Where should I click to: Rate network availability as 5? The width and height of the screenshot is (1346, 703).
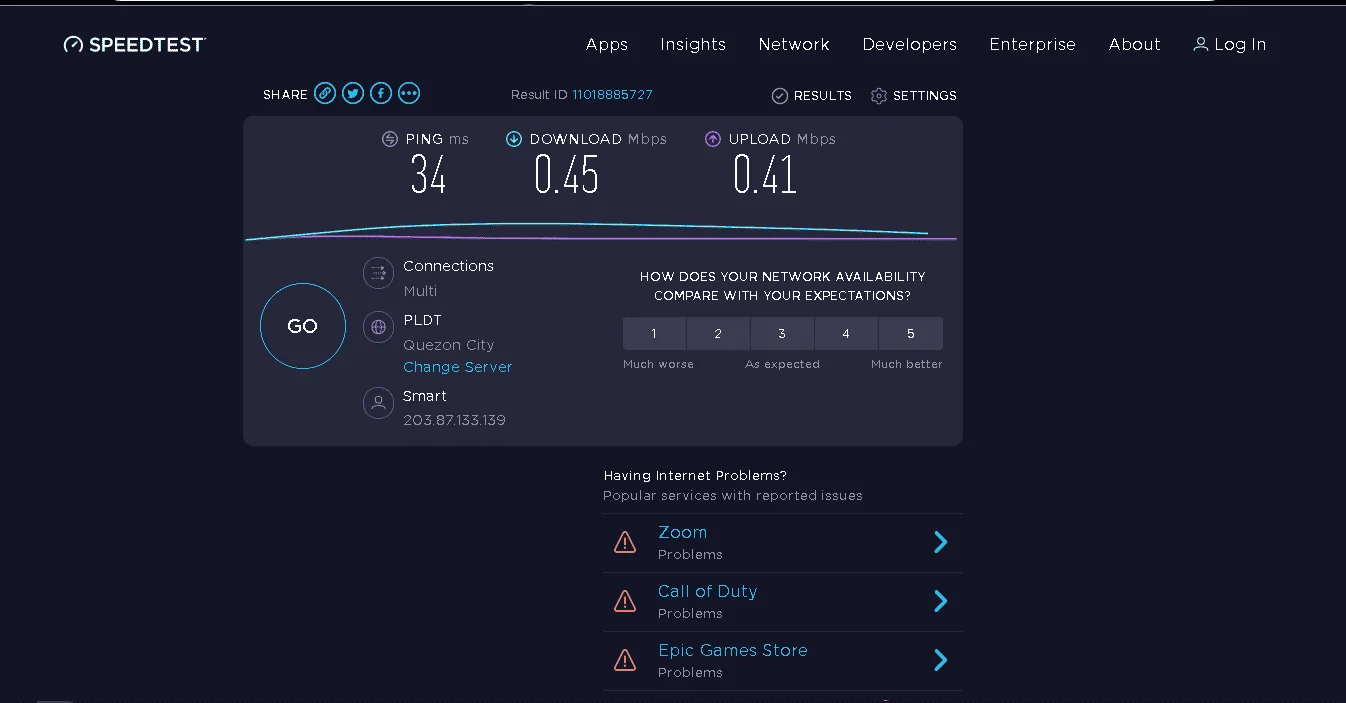tap(911, 334)
